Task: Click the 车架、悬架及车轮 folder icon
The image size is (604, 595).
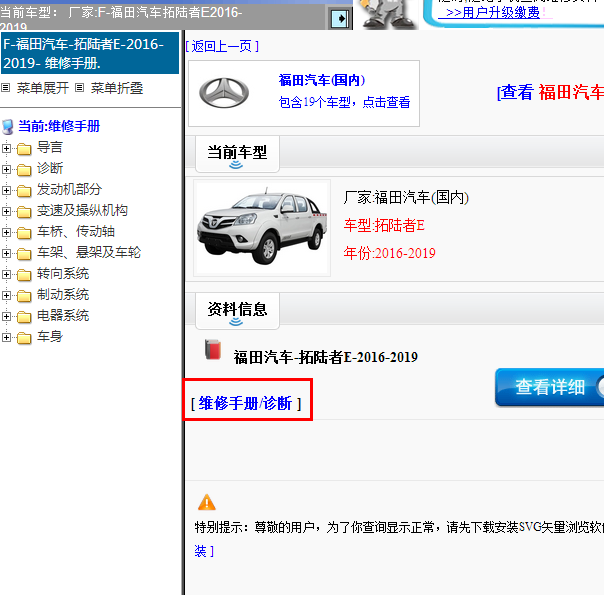Action: pos(24,253)
